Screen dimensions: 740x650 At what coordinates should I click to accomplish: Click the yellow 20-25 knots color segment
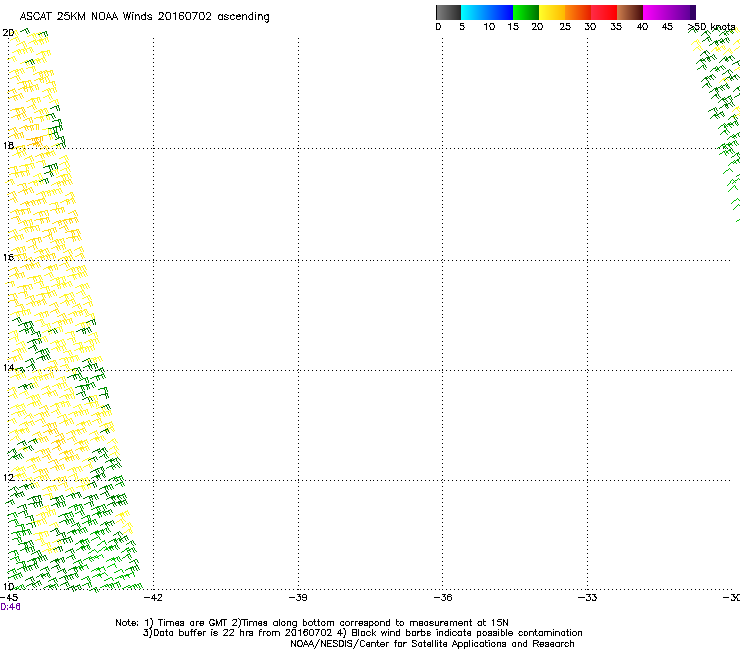click(x=552, y=12)
